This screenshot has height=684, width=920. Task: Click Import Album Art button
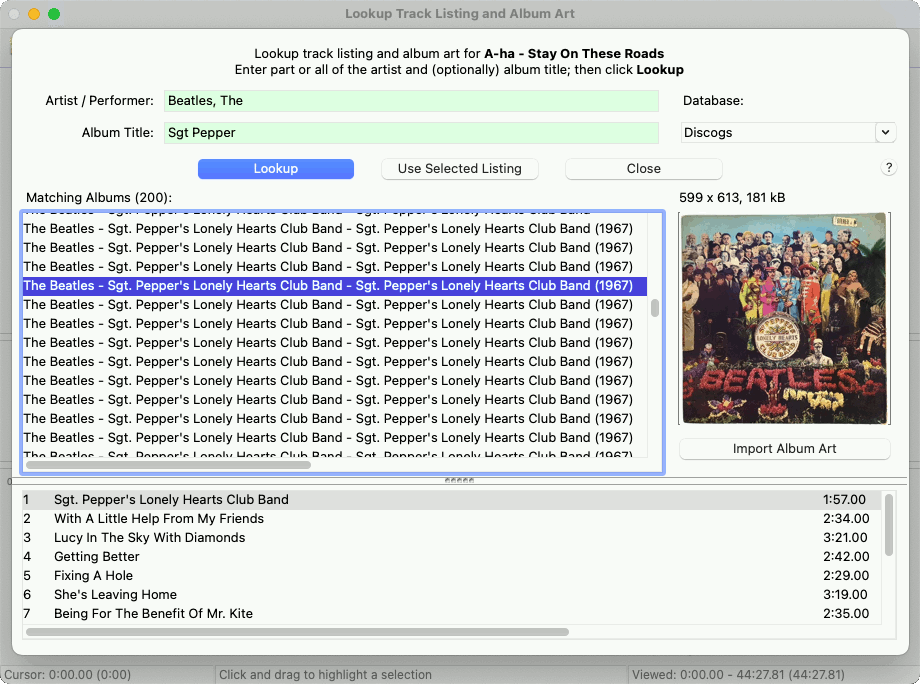784,449
